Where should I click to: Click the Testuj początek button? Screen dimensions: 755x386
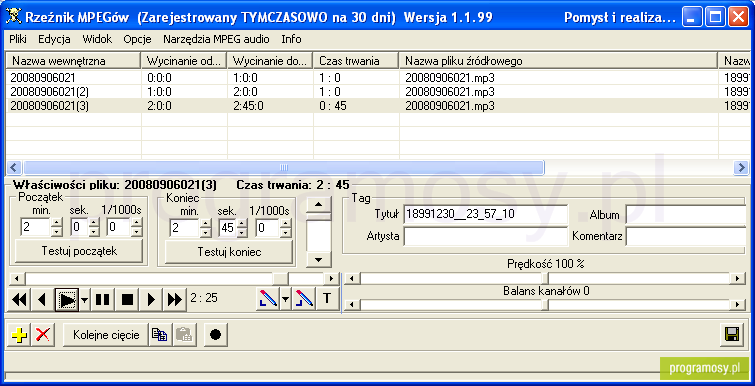tap(79, 251)
